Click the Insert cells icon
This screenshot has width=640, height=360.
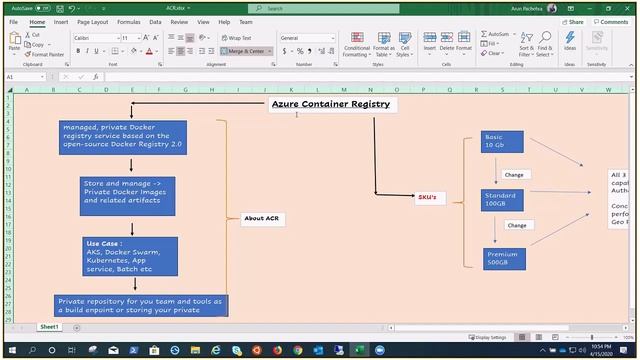(x=429, y=38)
